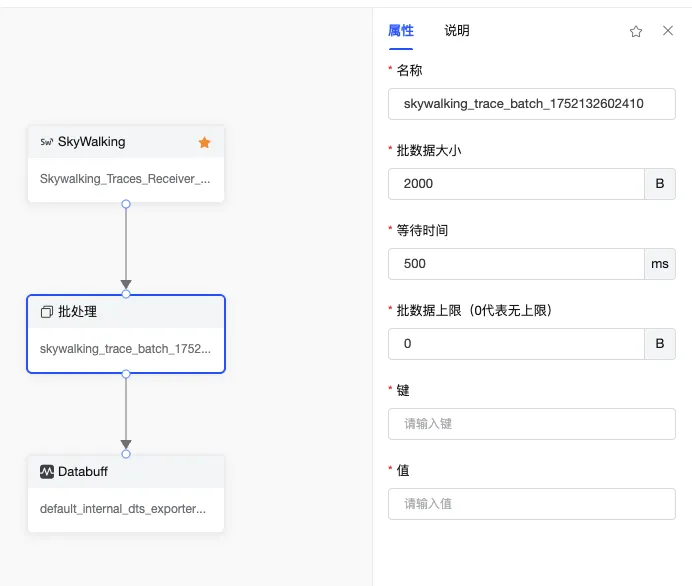Screen dimensions: 692x586
Task: Click the 等待时间 field showing 500
Action: (x=515, y=264)
